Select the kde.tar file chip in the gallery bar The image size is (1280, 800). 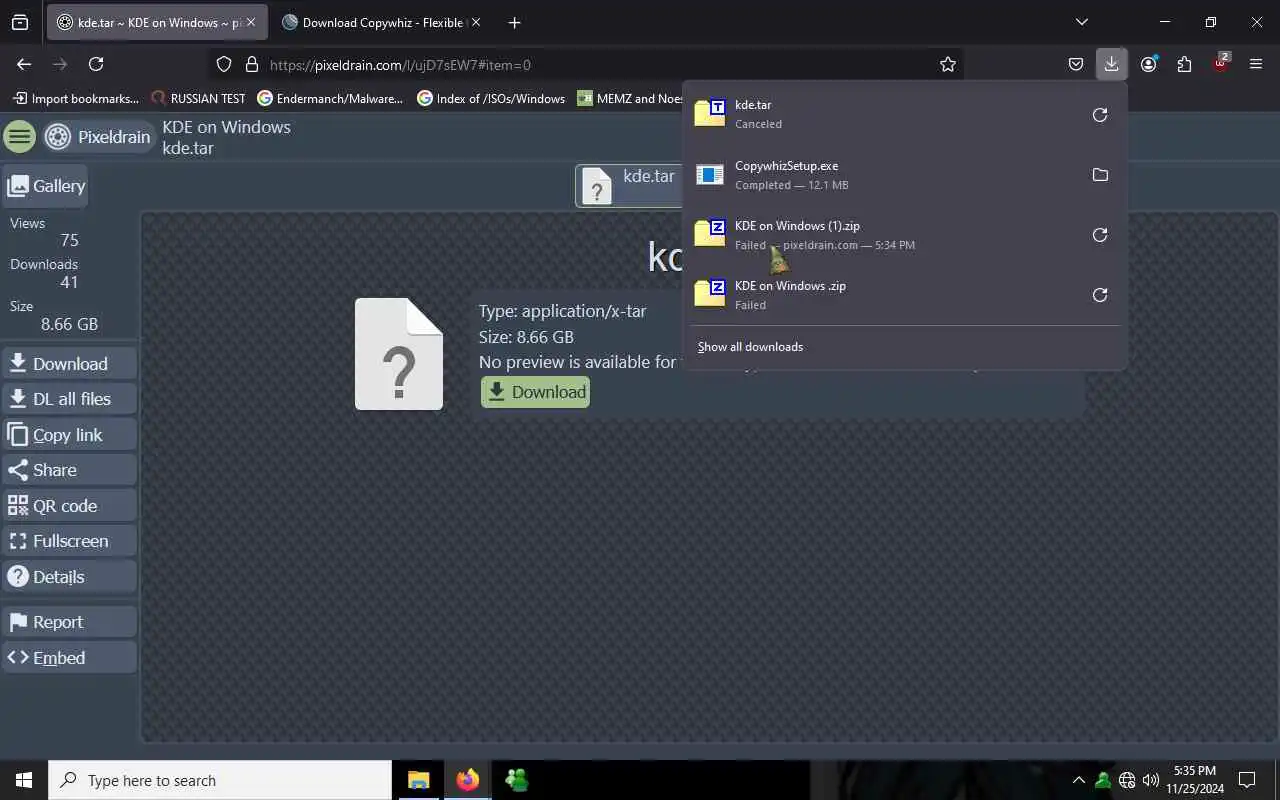click(630, 186)
